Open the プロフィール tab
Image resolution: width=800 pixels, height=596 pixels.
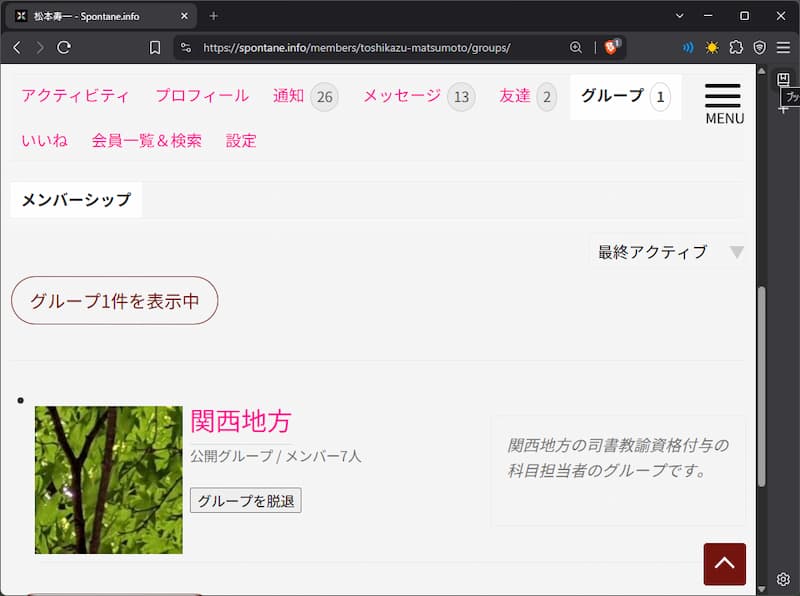pyautogui.click(x=202, y=95)
